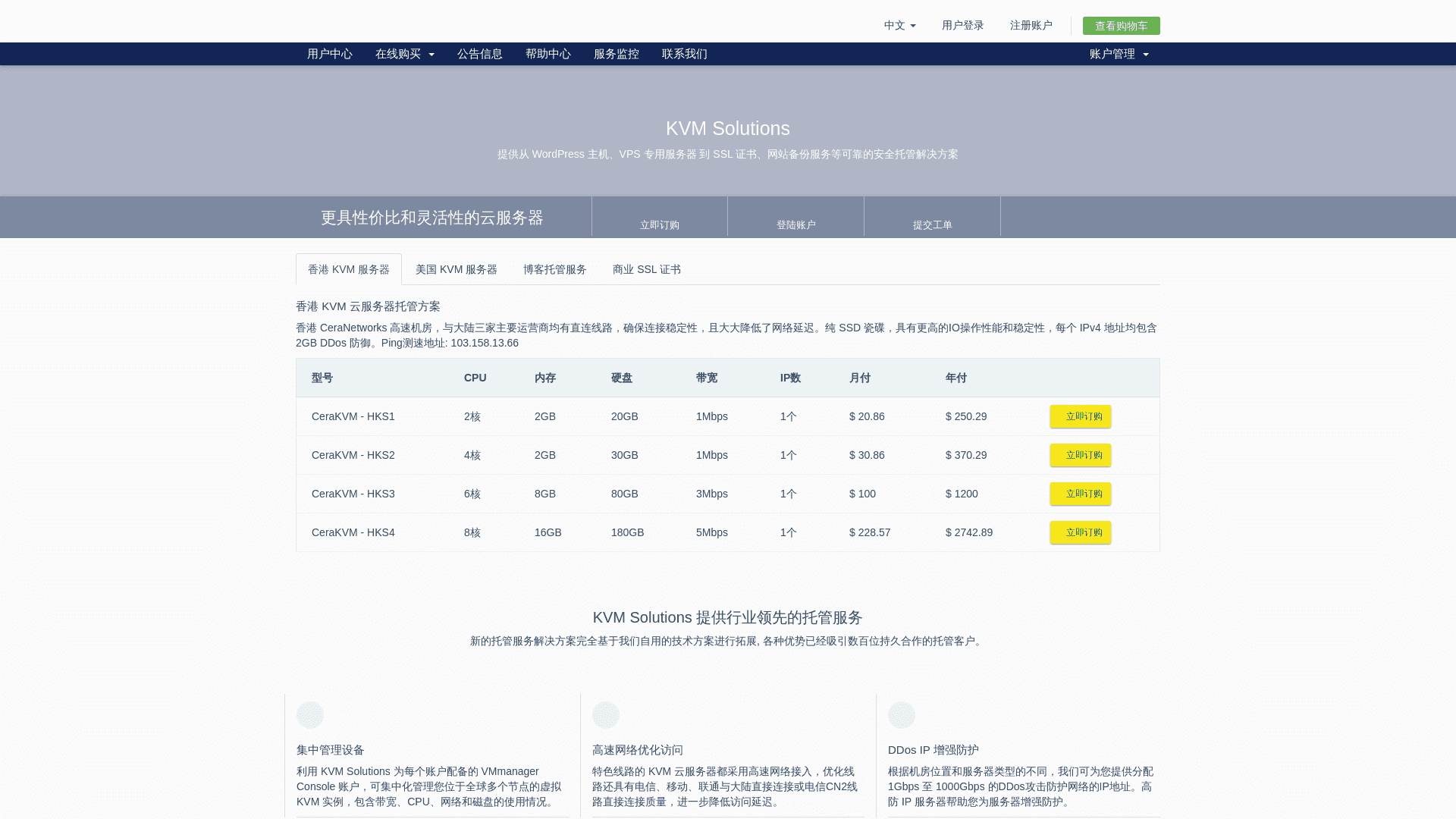This screenshot has height=819, width=1456.
Task: Click the 16GB memory value
Action: (548, 532)
